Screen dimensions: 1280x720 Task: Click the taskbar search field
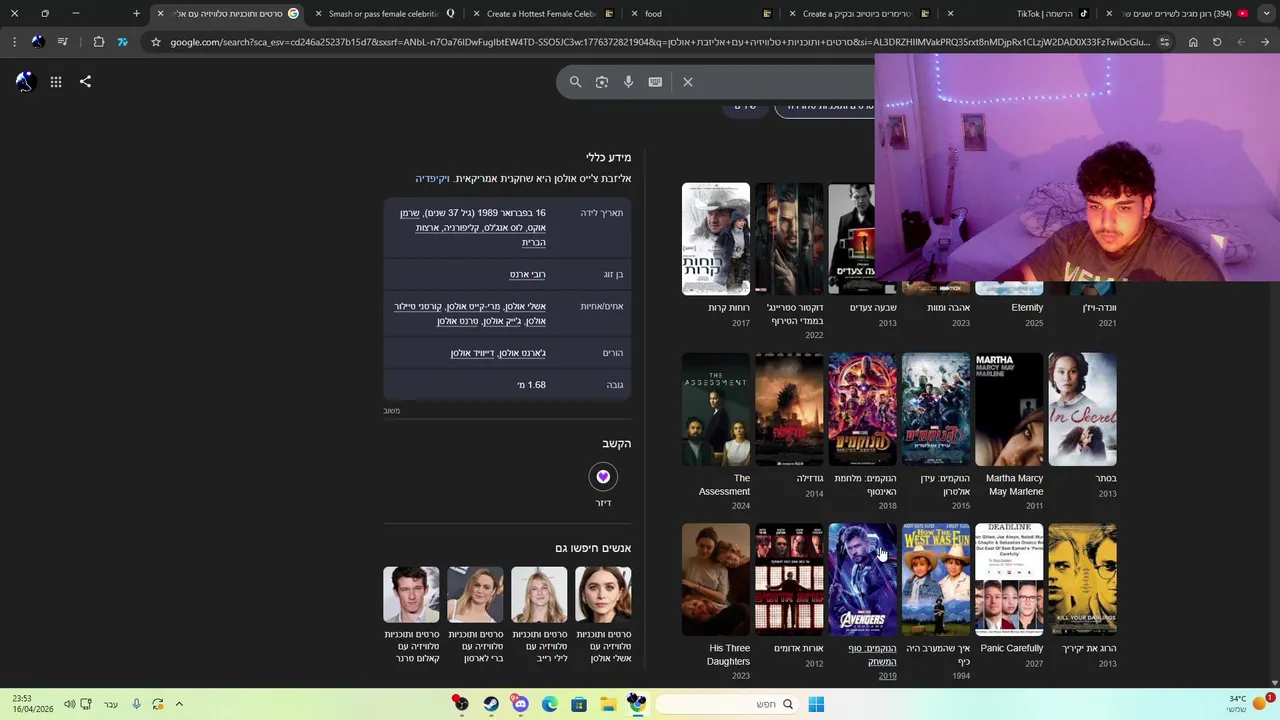[728, 704]
